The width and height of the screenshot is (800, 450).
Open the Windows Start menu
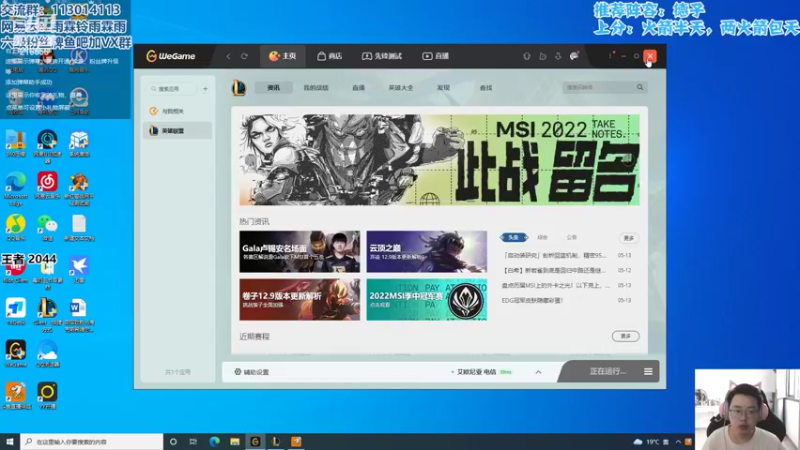point(10,441)
